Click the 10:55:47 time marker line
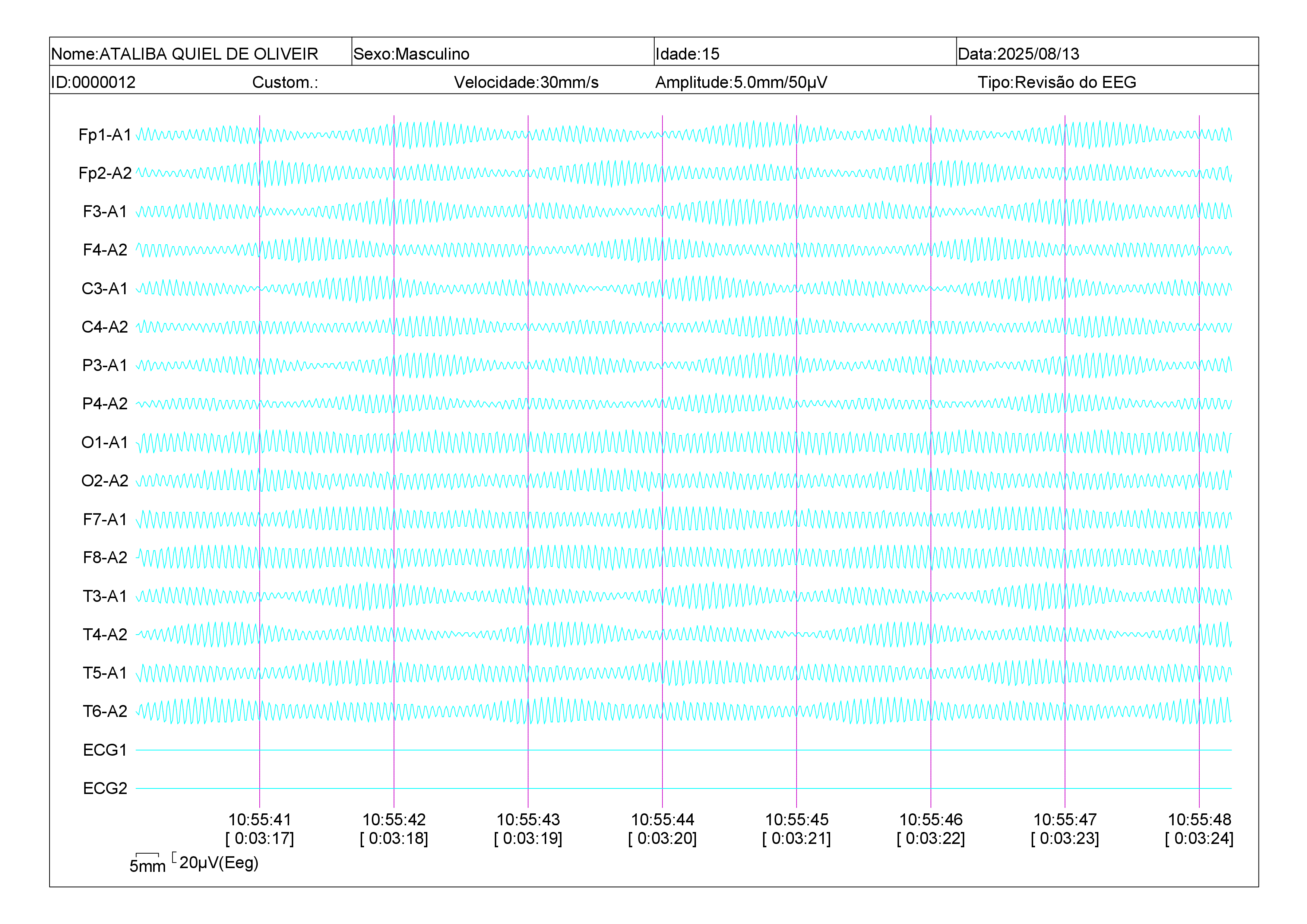The width and height of the screenshot is (1307, 924). (x=1065, y=461)
